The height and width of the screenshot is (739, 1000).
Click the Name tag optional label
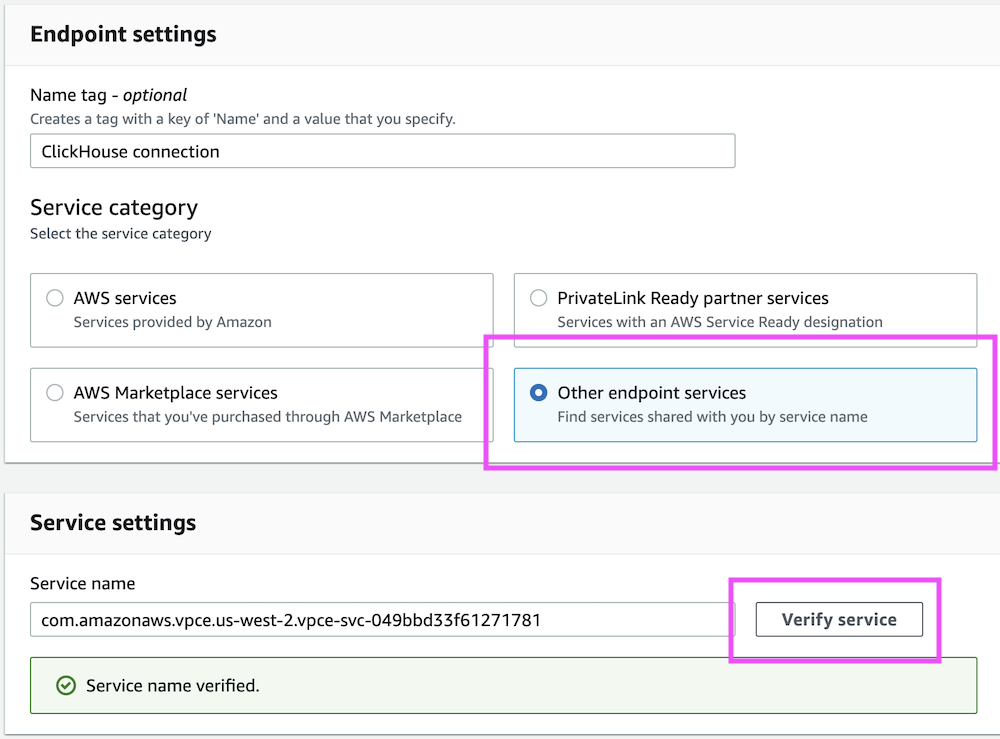click(x=108, y=94)
